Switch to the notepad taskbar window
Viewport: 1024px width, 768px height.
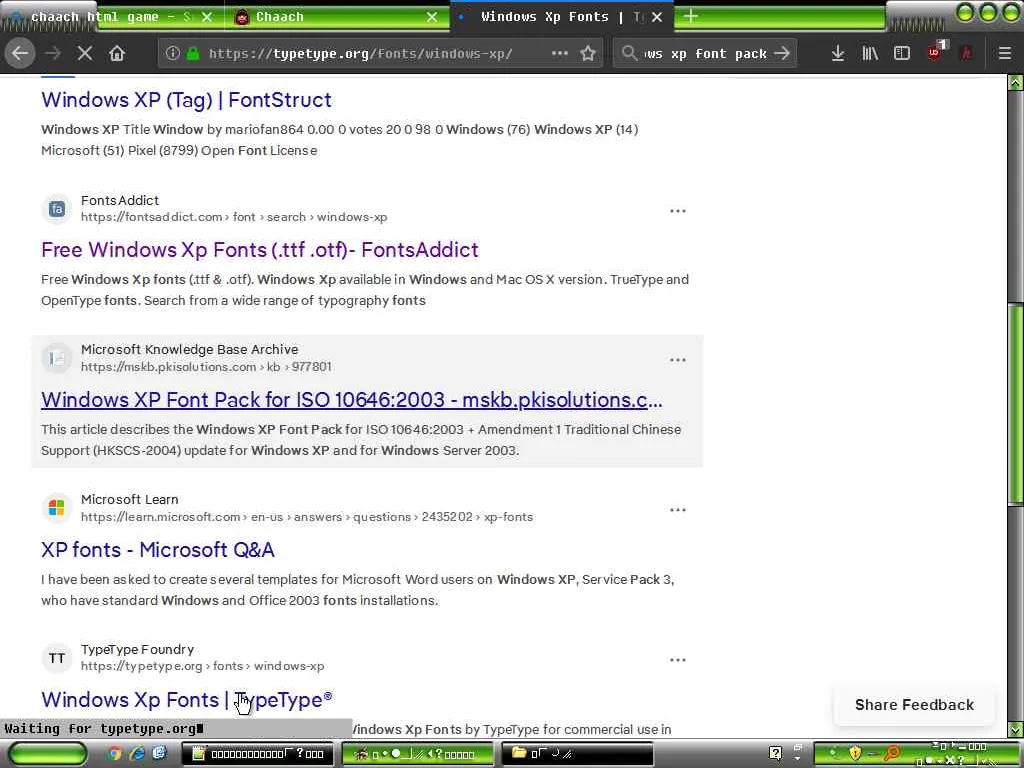coord(257,754)
